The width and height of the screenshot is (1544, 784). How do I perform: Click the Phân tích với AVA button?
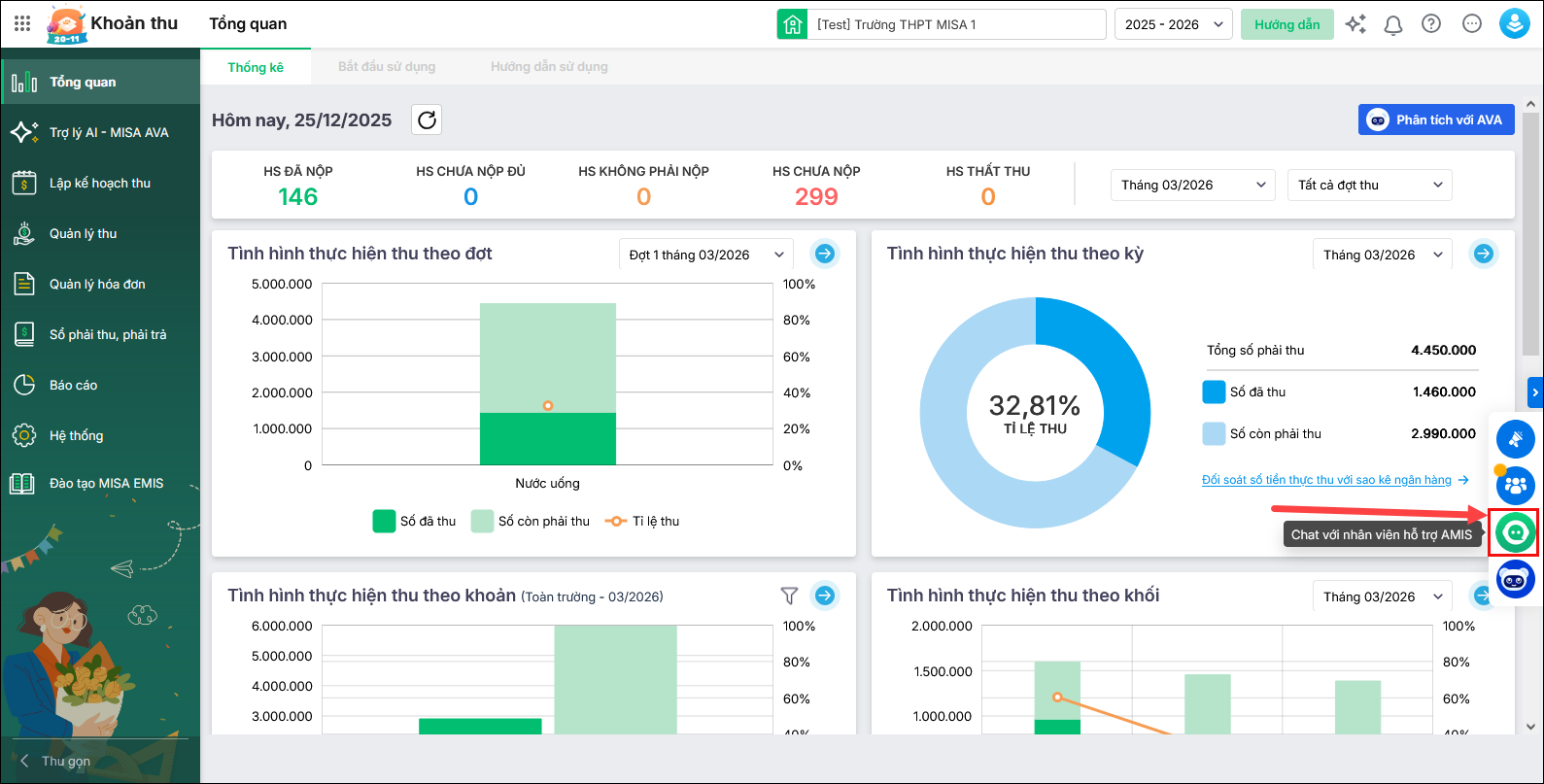[1435, 119]
